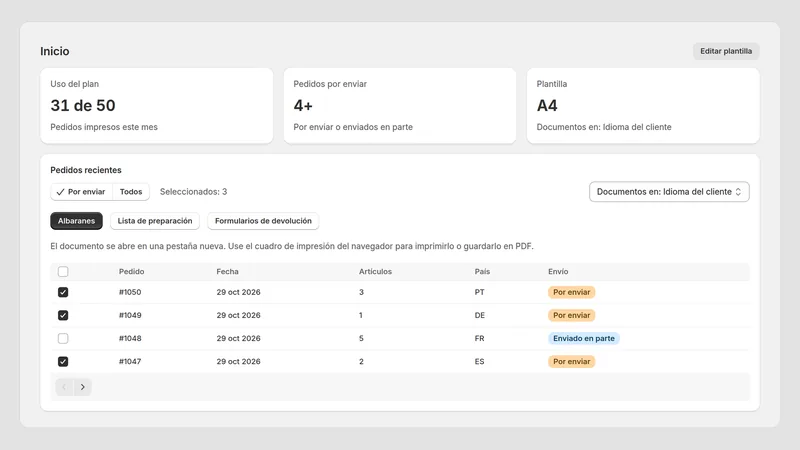Select the Albaranes document type
Screen dimensions: 800x450
pos(77,221)
